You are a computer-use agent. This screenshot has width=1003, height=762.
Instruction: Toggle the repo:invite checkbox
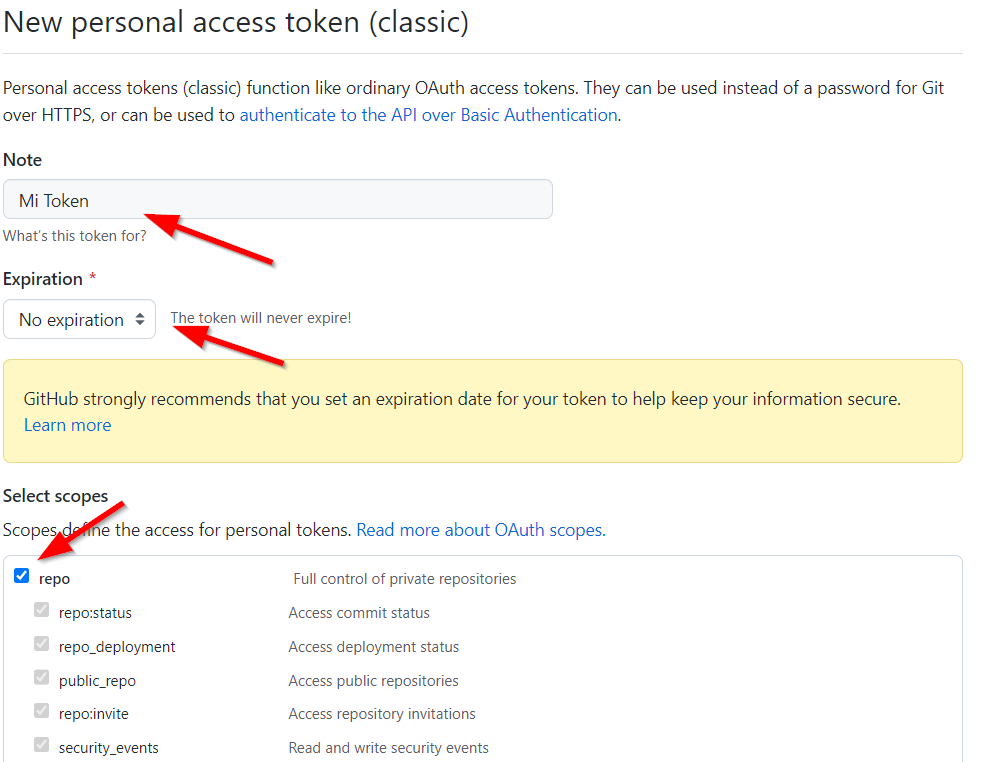(x=41, y=711)
